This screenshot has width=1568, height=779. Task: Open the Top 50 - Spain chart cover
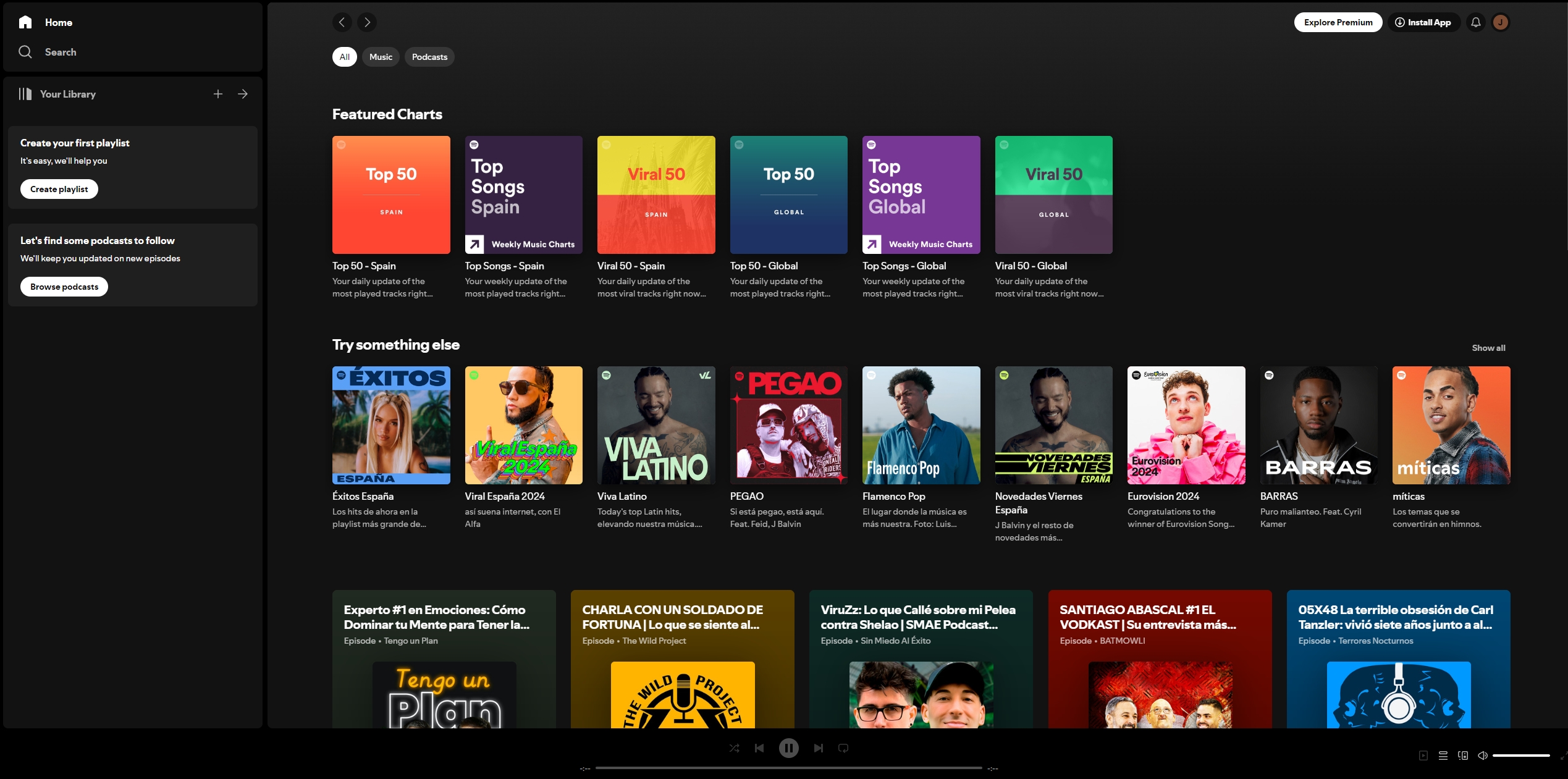(x=391, y=195)
